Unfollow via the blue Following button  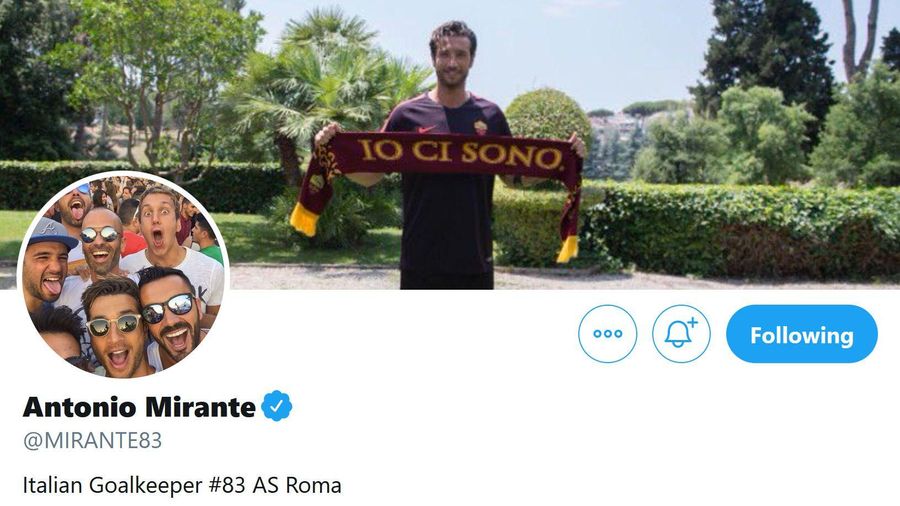[x=802, y=334]
